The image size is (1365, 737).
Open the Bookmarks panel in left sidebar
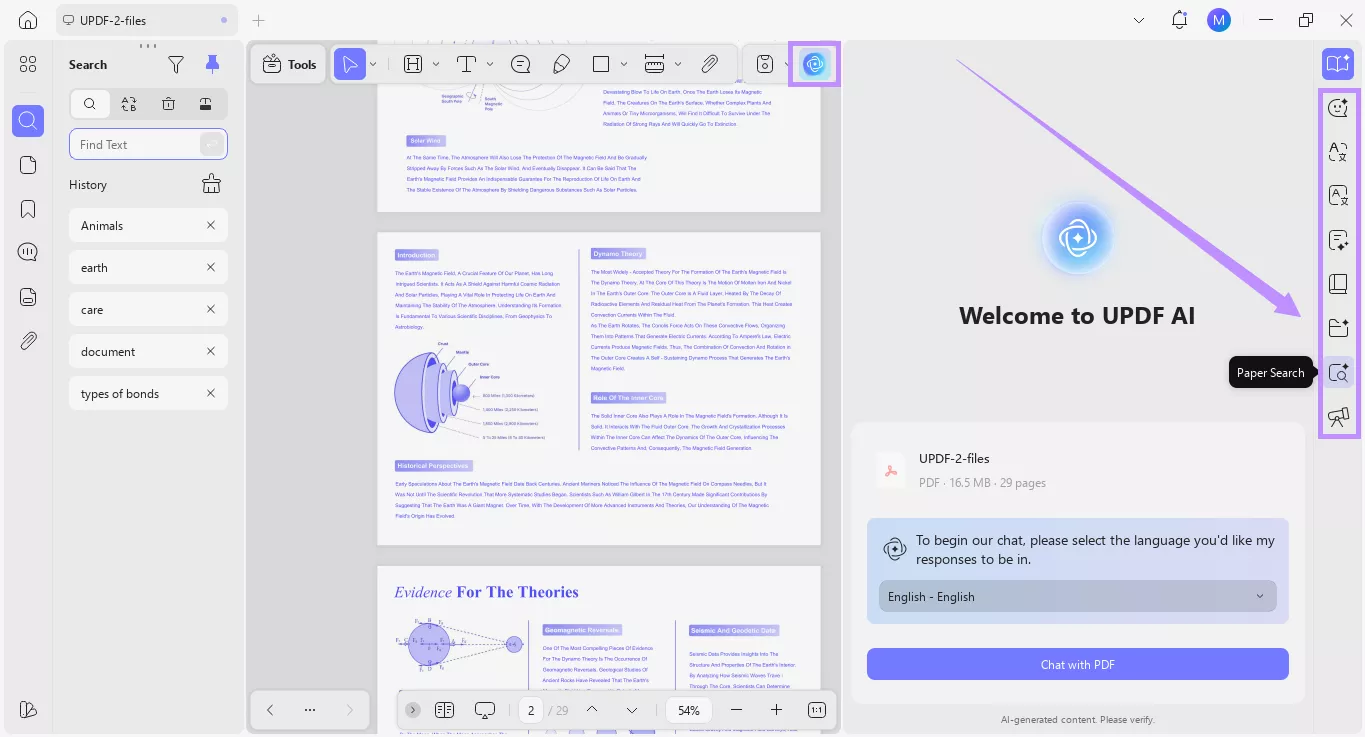coord(28,209)
